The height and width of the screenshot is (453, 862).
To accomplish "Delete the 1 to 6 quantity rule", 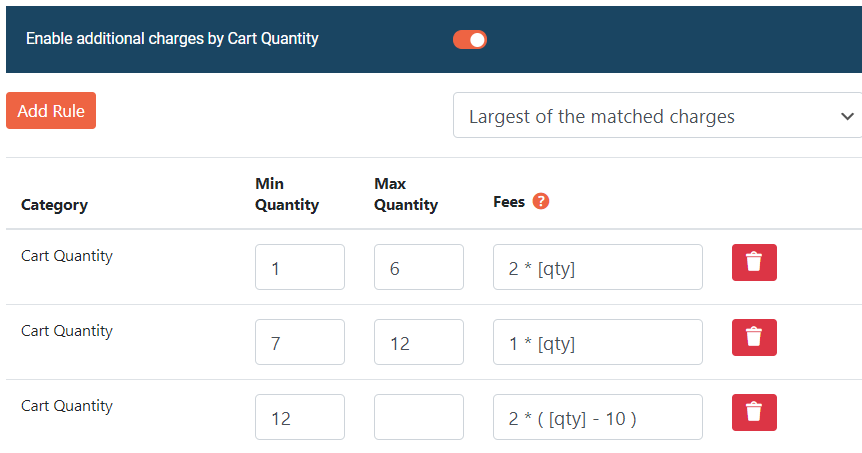I will pyautogui.click(x=754, y=262).
